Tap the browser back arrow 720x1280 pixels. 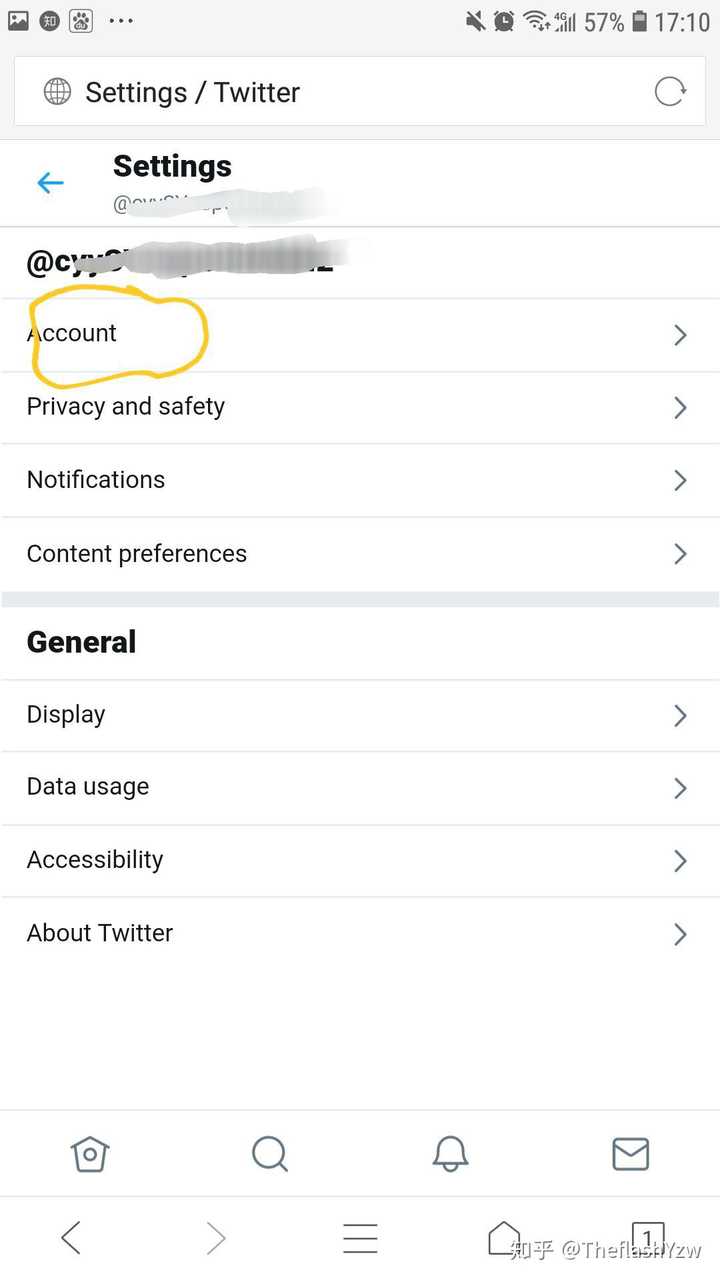(71, 1238)
